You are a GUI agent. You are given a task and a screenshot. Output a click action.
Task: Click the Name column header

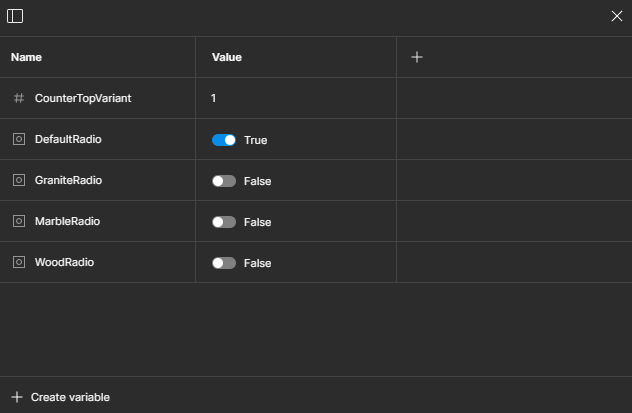tap(26, 57)
